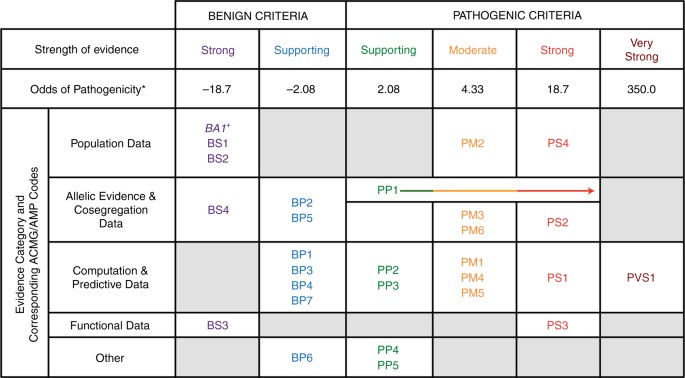Select the BA1 benign criteria code
Screen dimensions: 685x378
pyautogui.click(x=218, y=127)
